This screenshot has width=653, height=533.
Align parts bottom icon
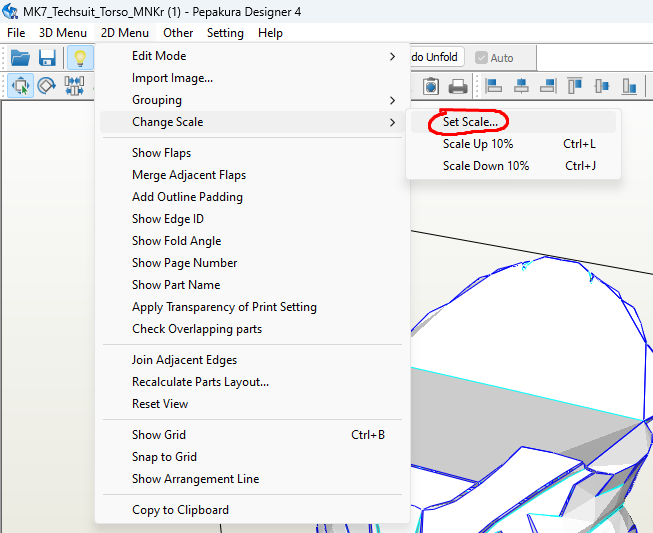[x=629, y=86]
